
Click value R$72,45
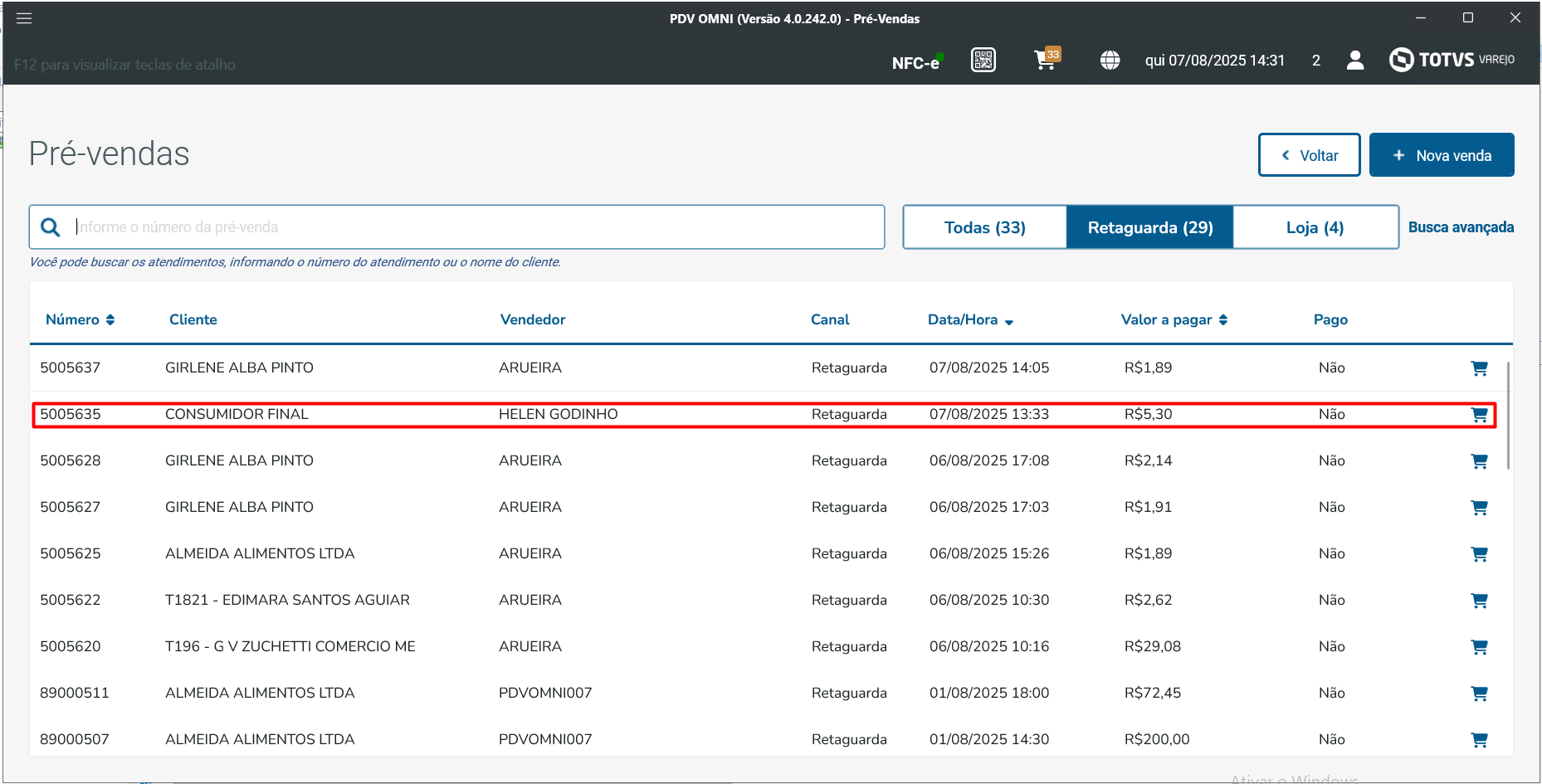(1152, 693)
